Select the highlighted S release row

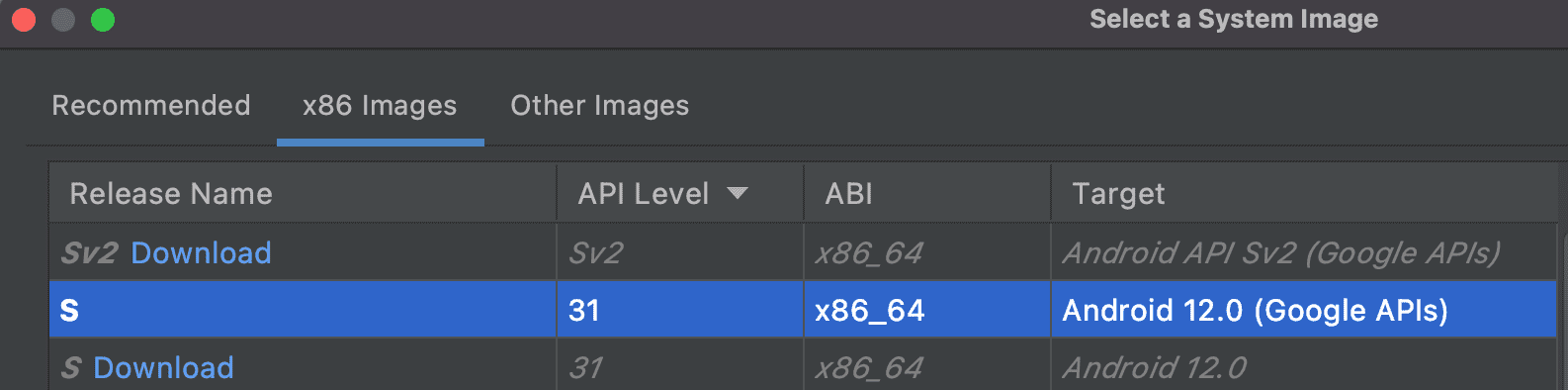click(803, 310)
